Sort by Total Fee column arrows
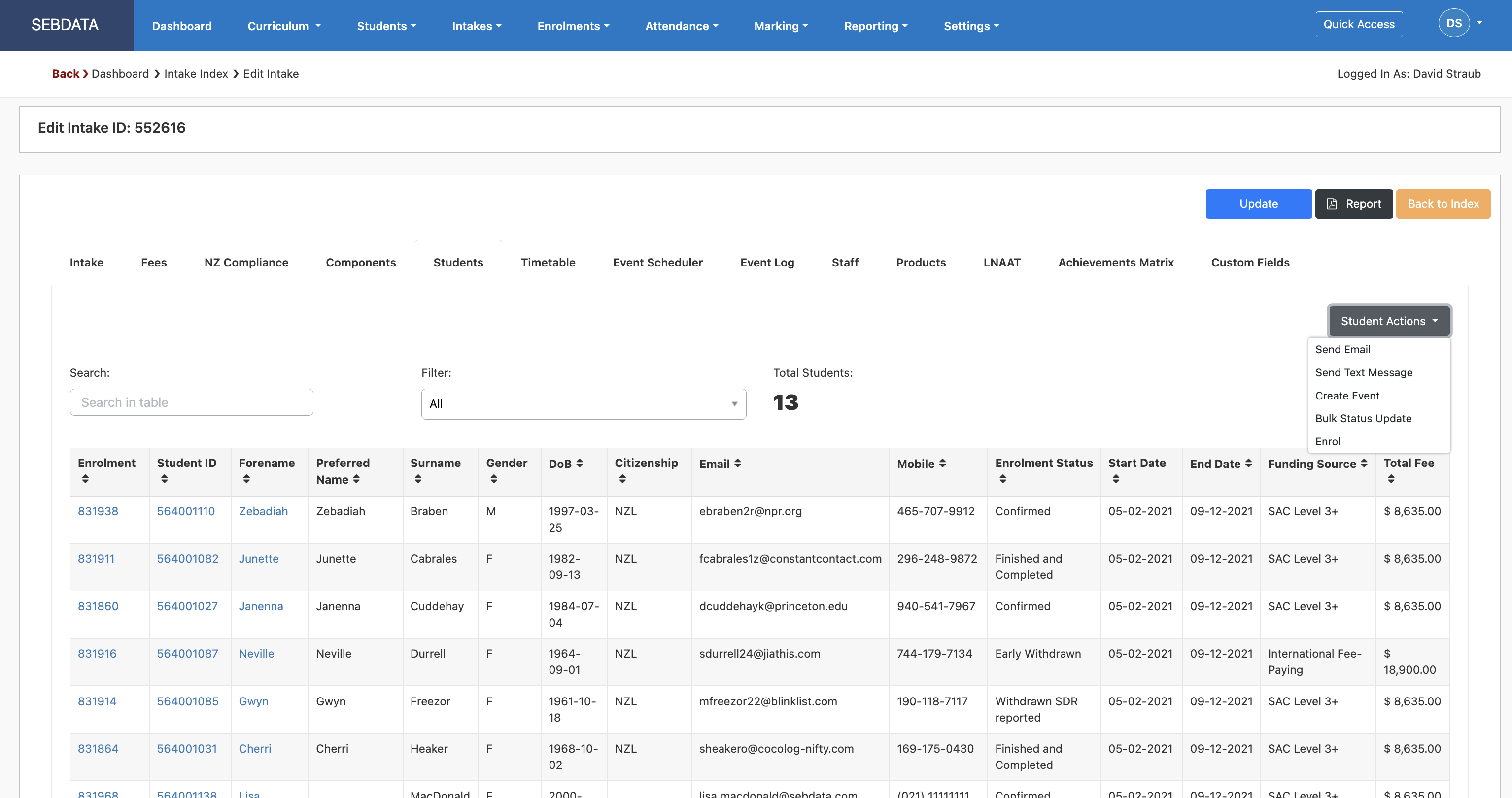This screenshot has height=798, width=1512. pos(1390,479)
